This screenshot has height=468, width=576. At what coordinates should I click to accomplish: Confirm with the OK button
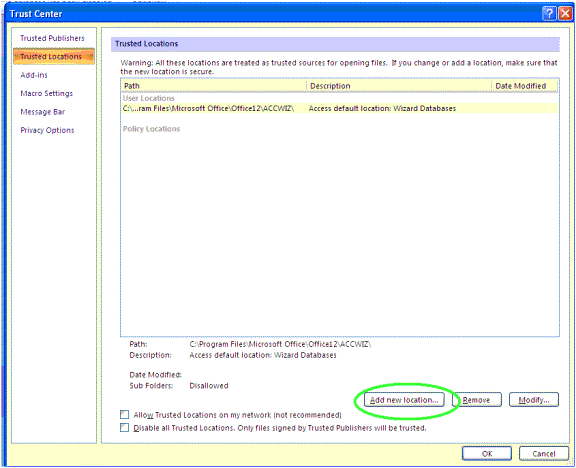[x=487, y=453]
